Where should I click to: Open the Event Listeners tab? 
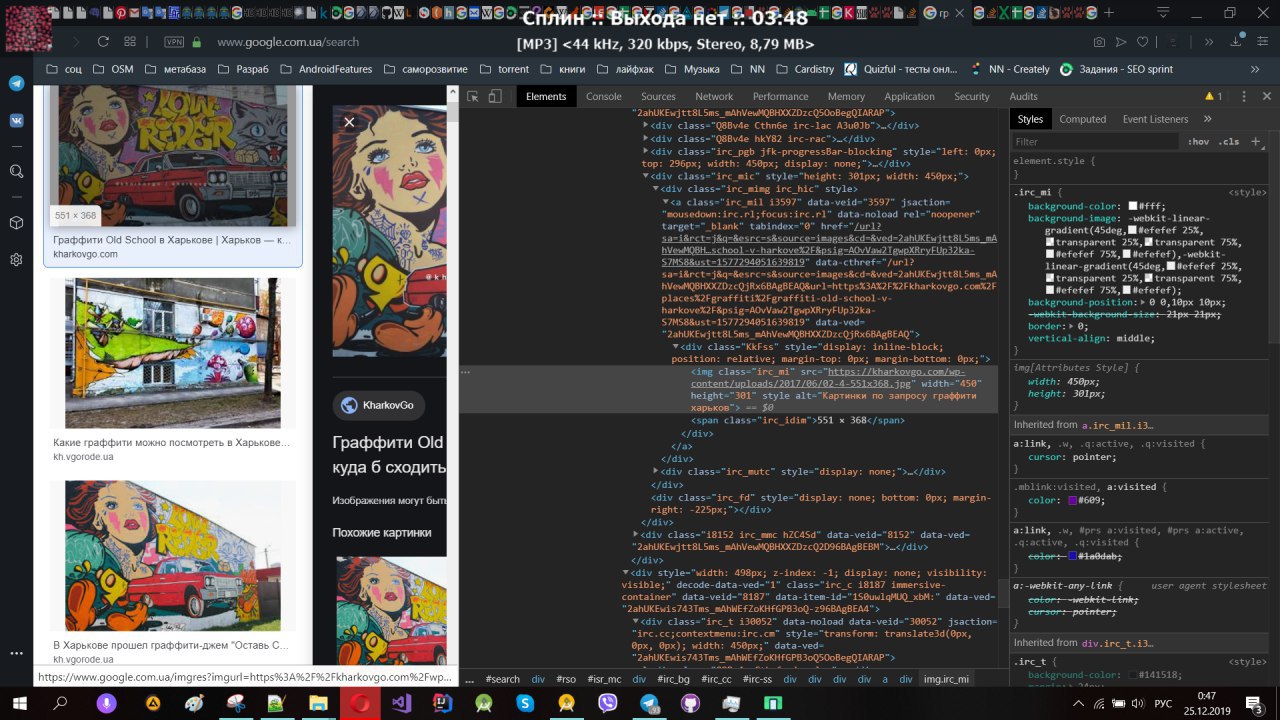[x=1155, y=119]
